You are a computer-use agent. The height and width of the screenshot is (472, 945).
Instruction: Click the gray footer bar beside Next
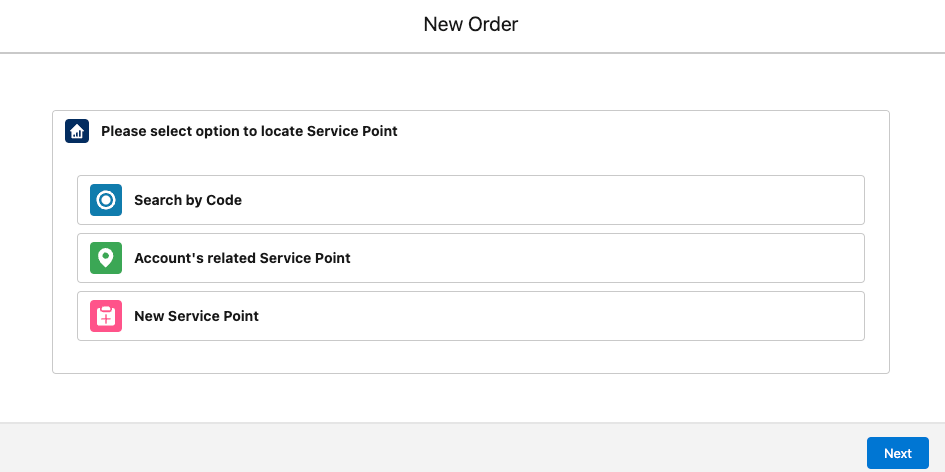pos(422,448)
